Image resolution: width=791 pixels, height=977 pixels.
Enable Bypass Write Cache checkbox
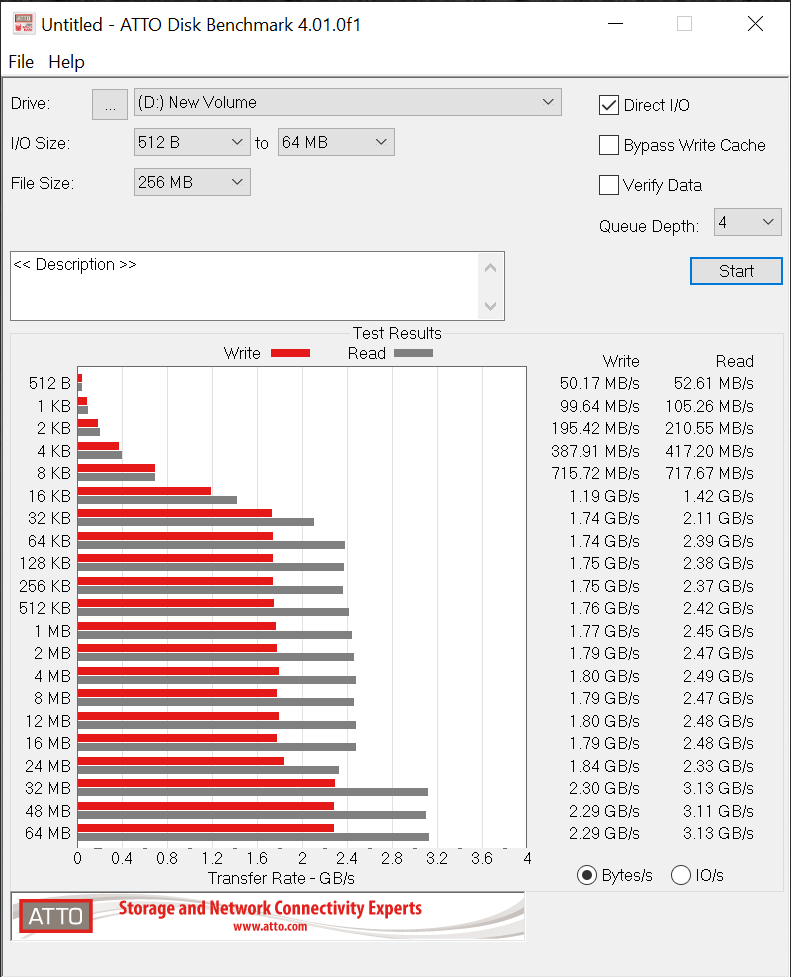click(x=609, y=145)
